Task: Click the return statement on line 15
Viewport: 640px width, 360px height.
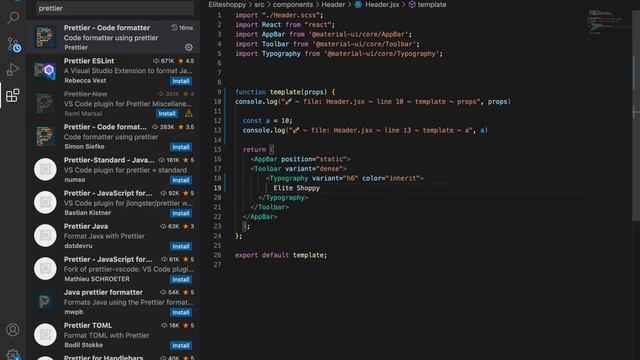Action: click(258, 149)
